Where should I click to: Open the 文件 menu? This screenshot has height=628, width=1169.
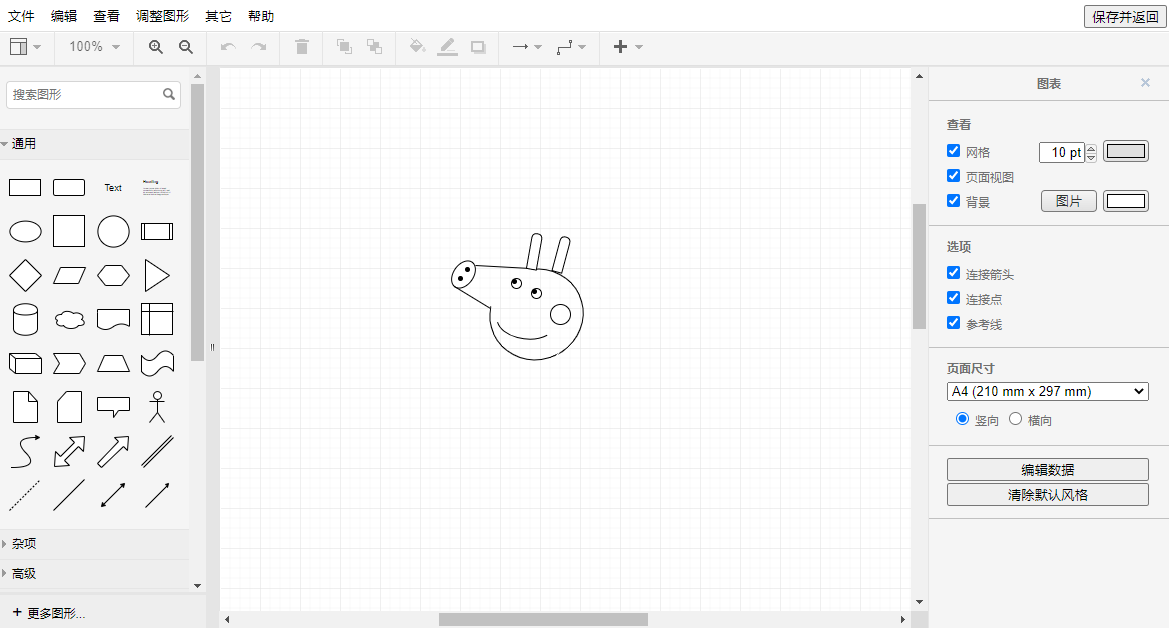tap(21, 16)
